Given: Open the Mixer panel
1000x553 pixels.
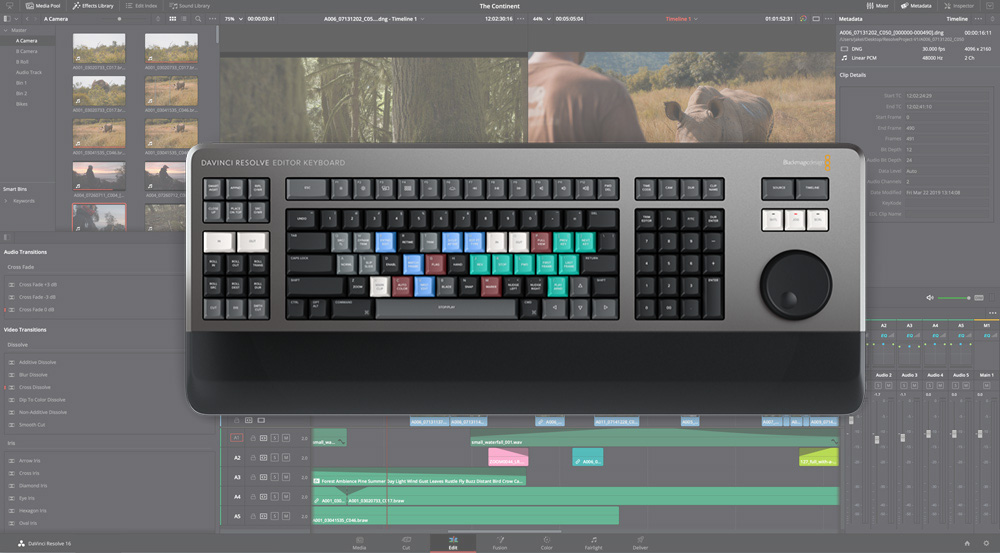Looking at the screenshot, I should pos(878,6).
